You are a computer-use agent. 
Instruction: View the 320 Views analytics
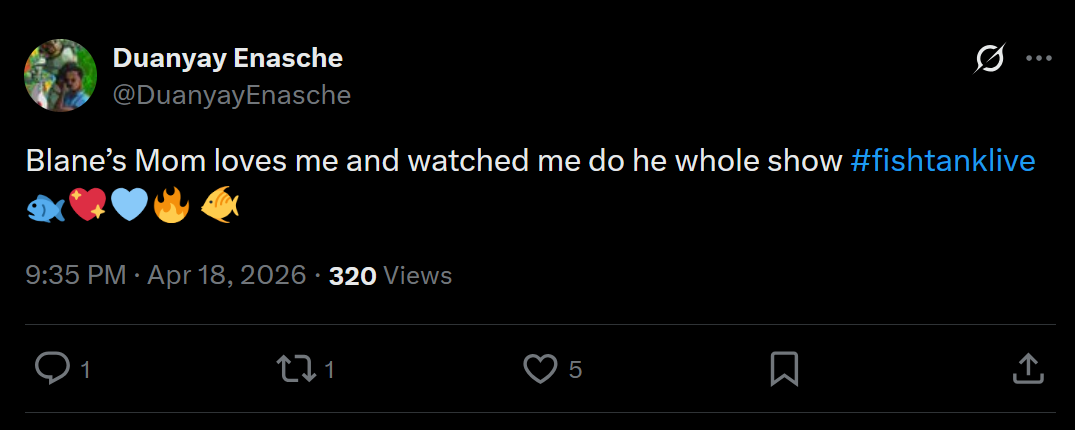coord(390,275)
